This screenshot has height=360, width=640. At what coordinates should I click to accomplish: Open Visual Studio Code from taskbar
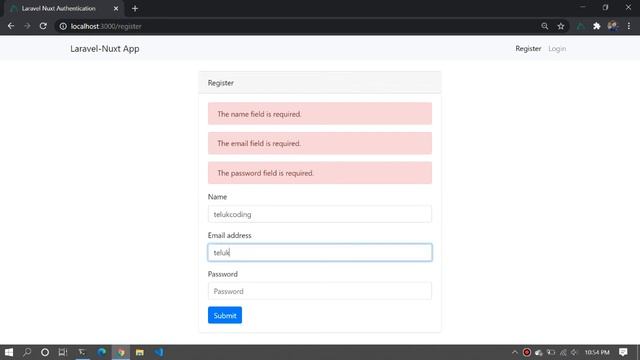point(159,352)
